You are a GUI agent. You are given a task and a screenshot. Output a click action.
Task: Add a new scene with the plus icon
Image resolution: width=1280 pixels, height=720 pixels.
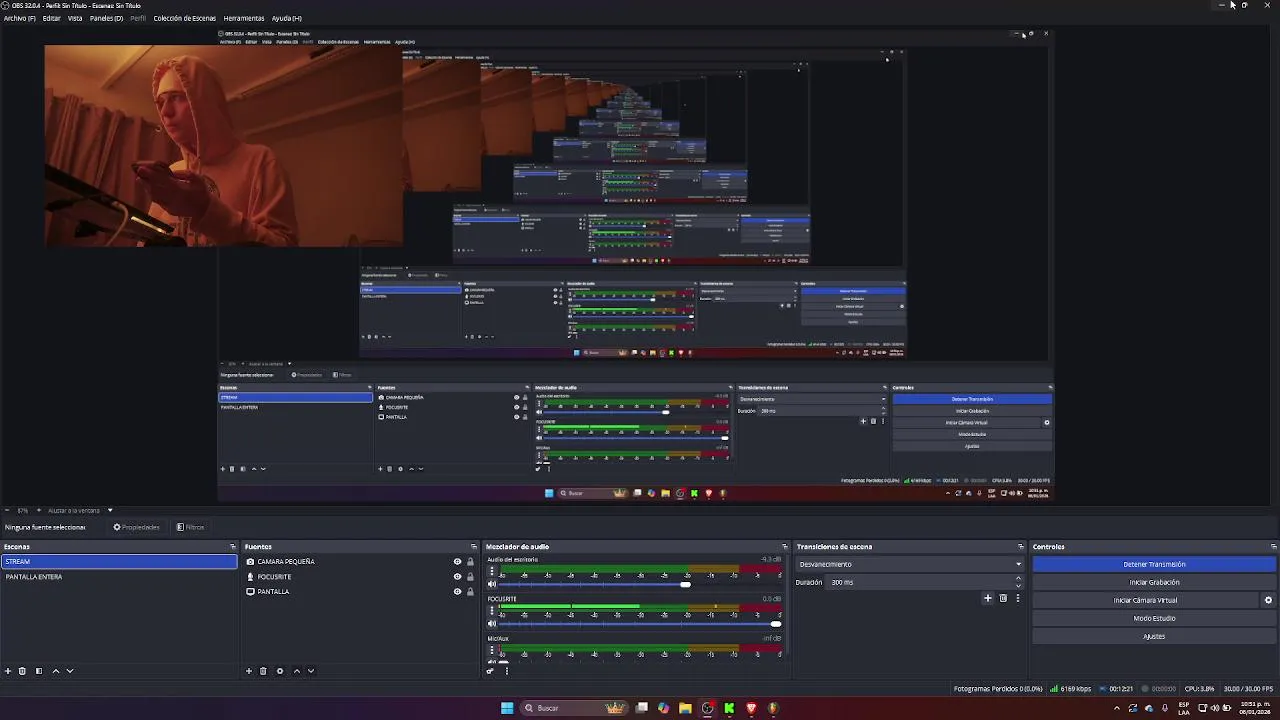[8, 671]
